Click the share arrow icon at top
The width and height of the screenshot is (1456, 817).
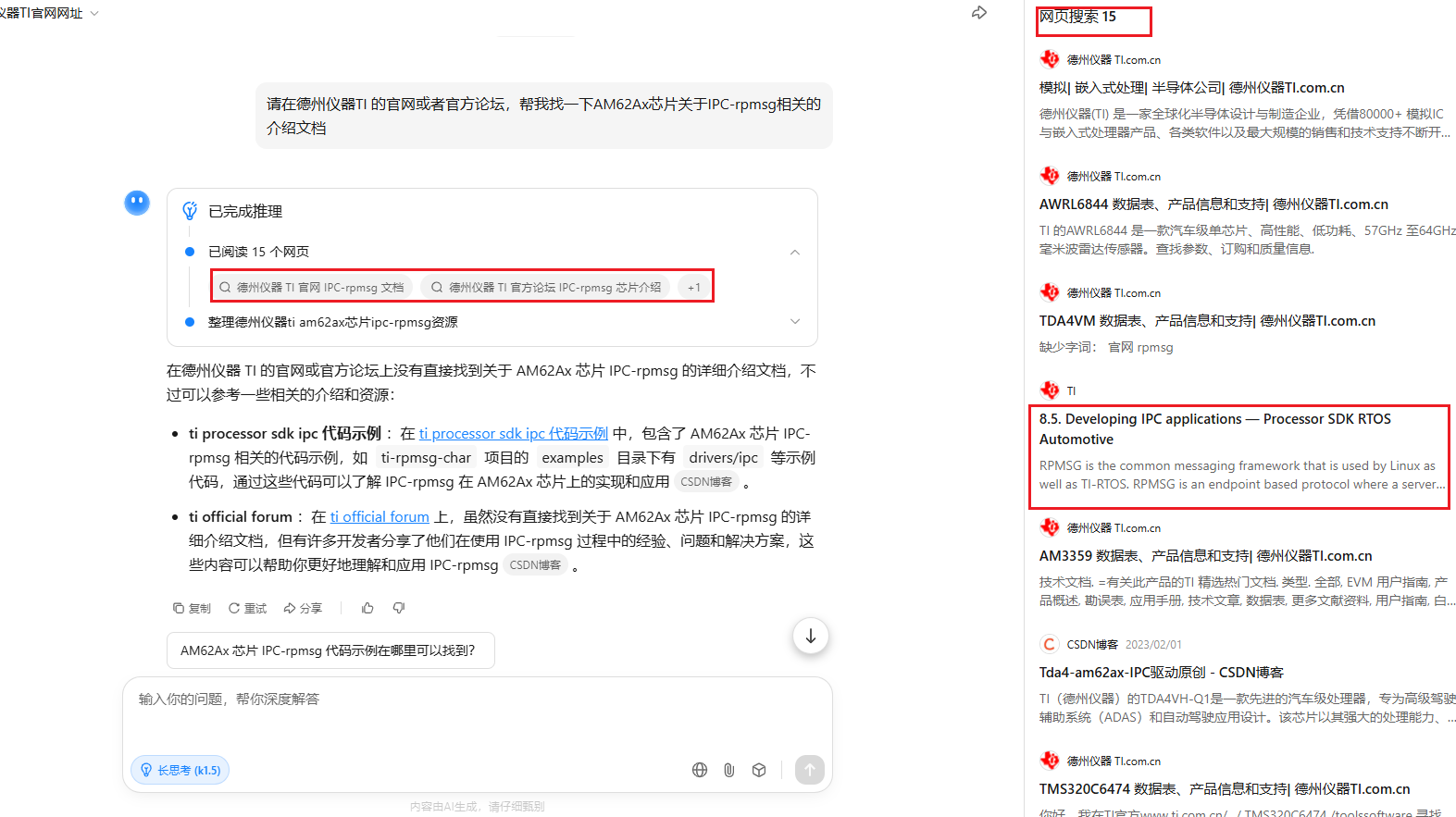tap(979, 13)
